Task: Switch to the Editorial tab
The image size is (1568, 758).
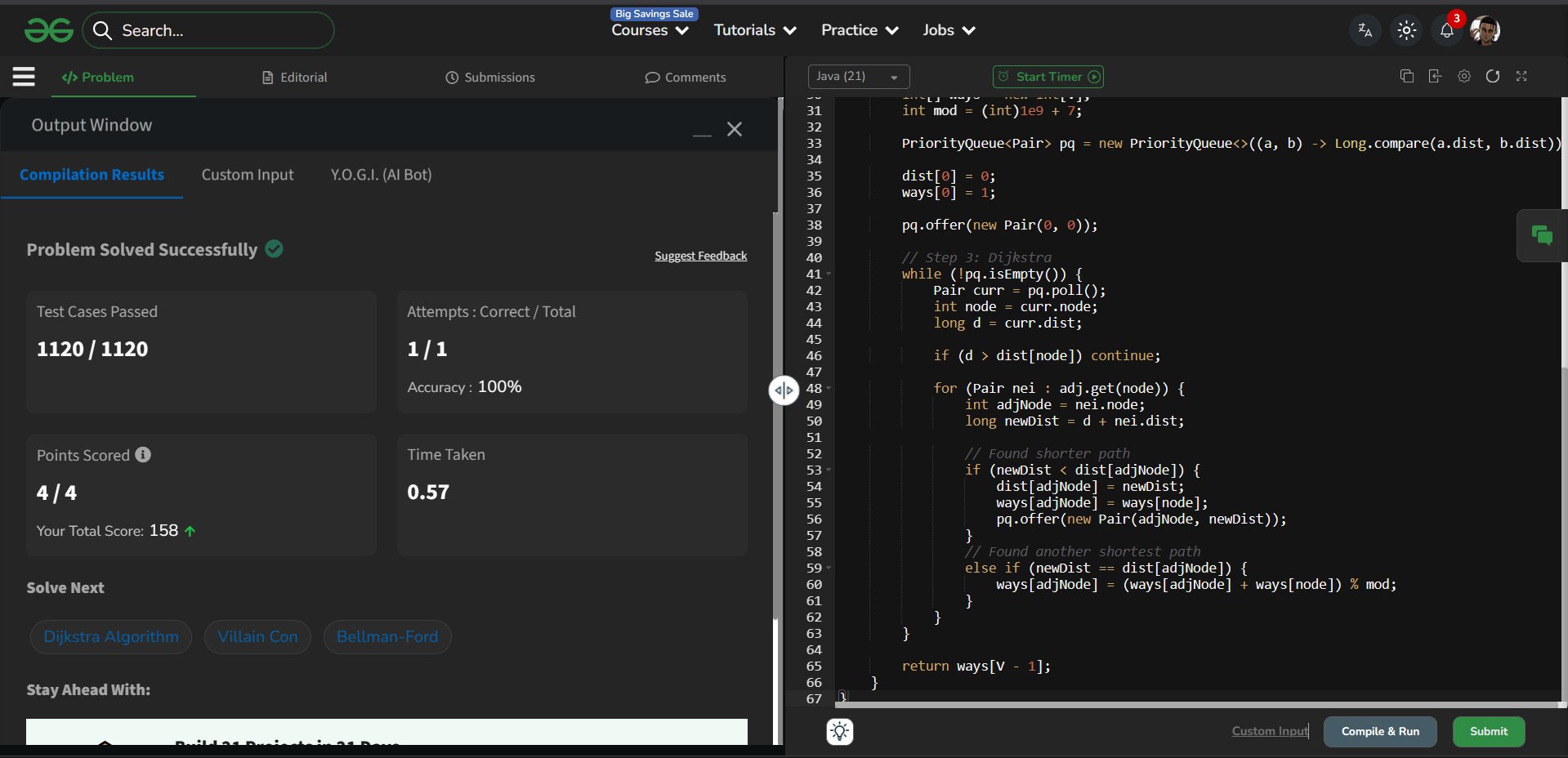Action: tap(295, 78)
